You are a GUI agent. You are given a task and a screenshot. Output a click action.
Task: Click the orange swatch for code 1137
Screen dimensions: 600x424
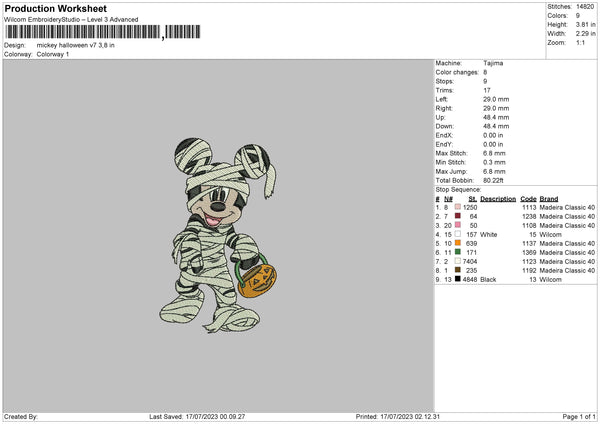458,243
